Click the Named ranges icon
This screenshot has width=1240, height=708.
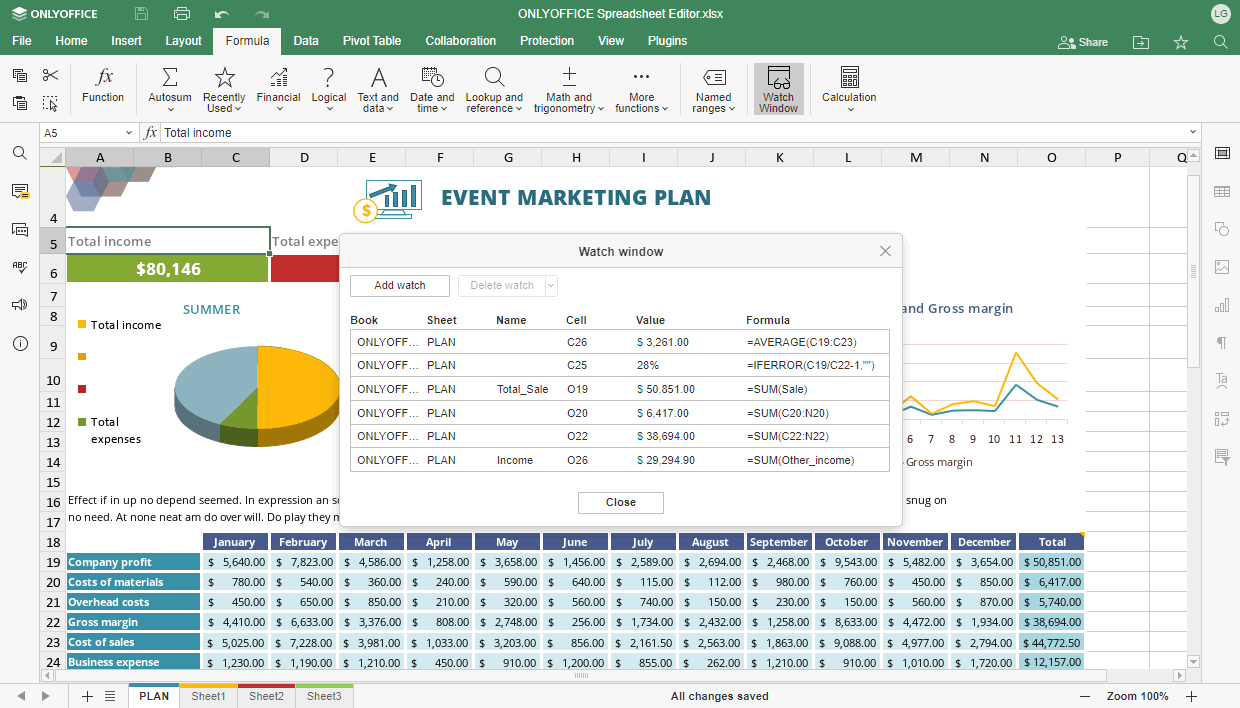click(x=713, y=88)
